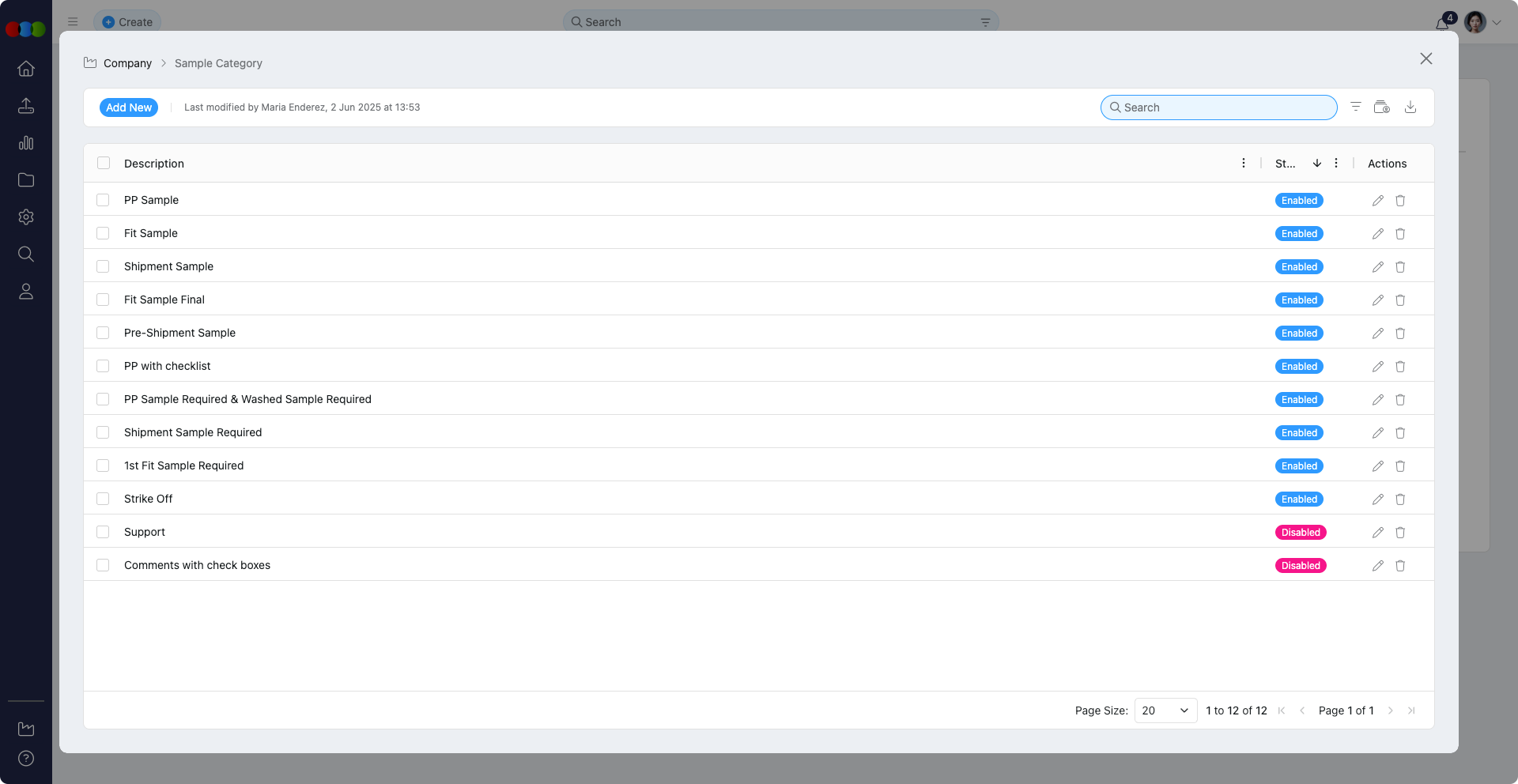Click the Add New button
The image size is (1518, 784).
129,107
